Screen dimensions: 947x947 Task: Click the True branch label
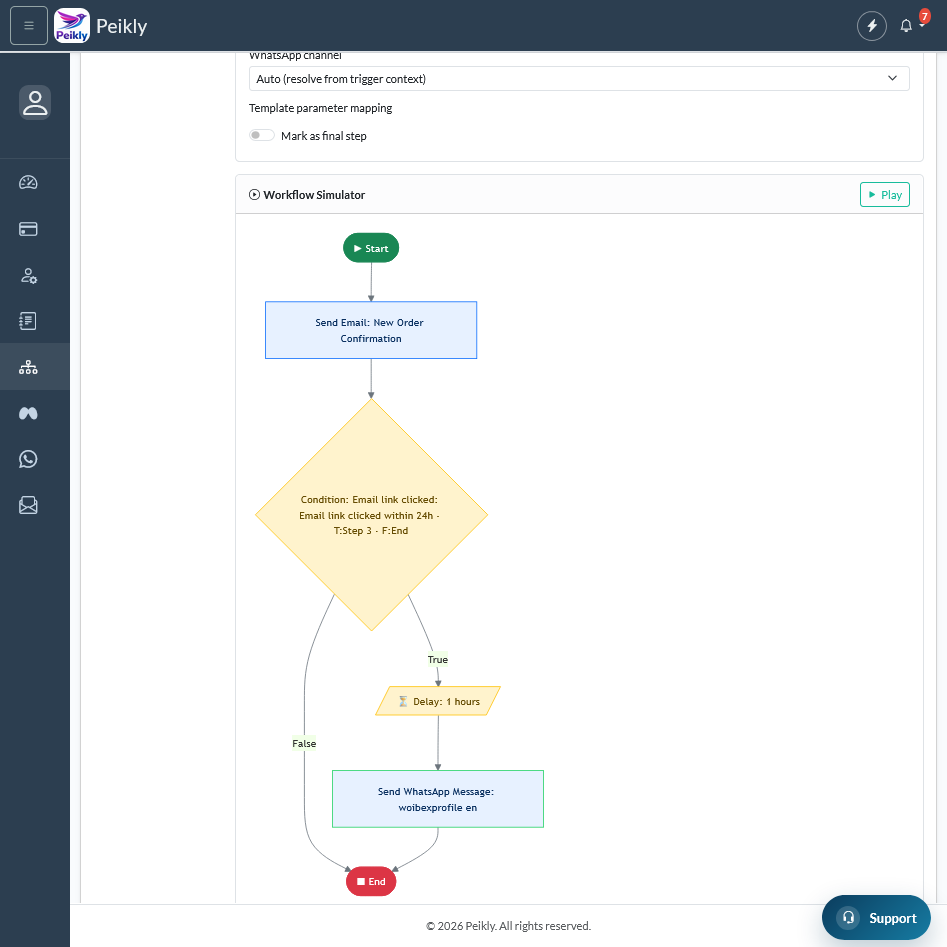tap(438, 660)
